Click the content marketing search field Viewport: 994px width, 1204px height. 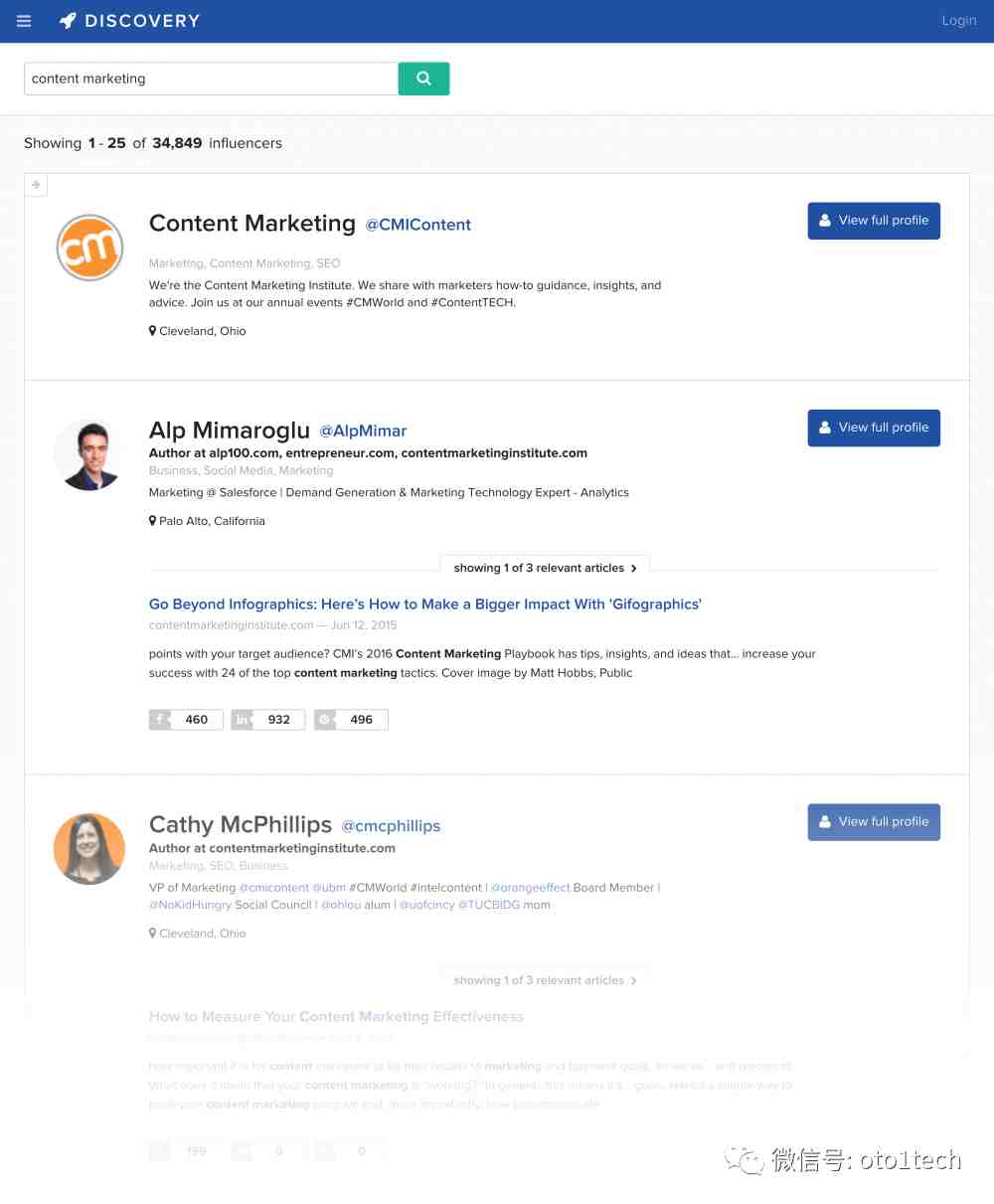(x=211, y=79)
